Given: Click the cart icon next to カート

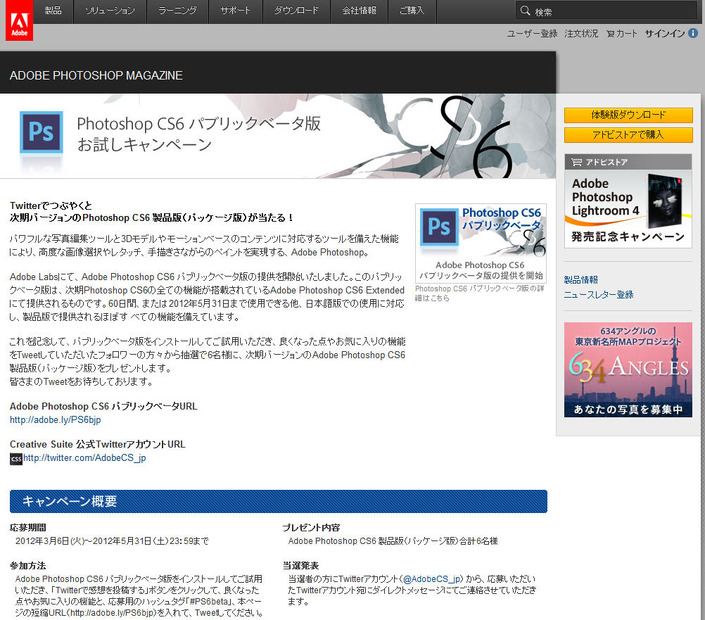Looking at the screenshot, I should (x=610, y=34).
